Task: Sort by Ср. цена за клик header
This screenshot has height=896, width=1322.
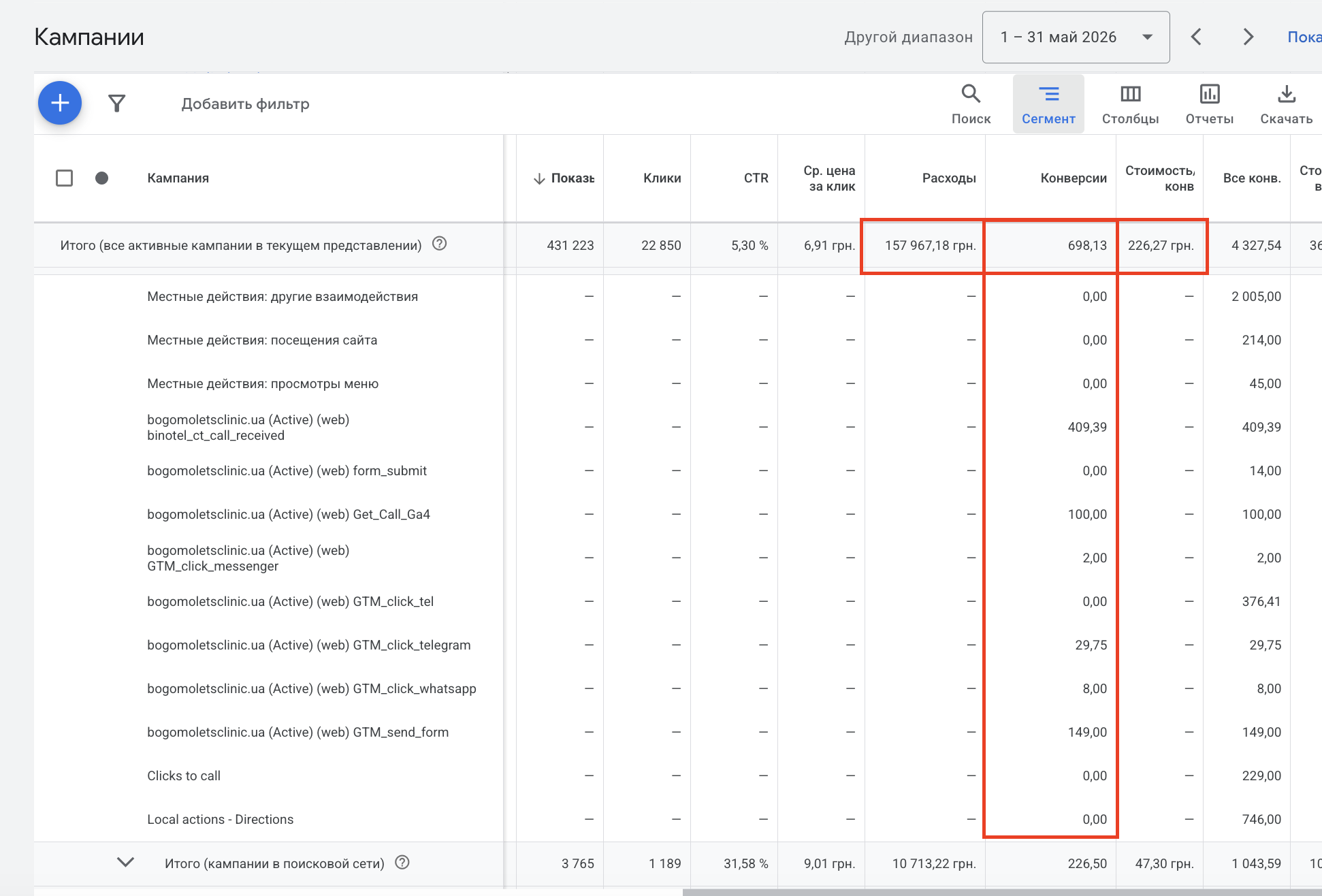Action: (829, 178)
